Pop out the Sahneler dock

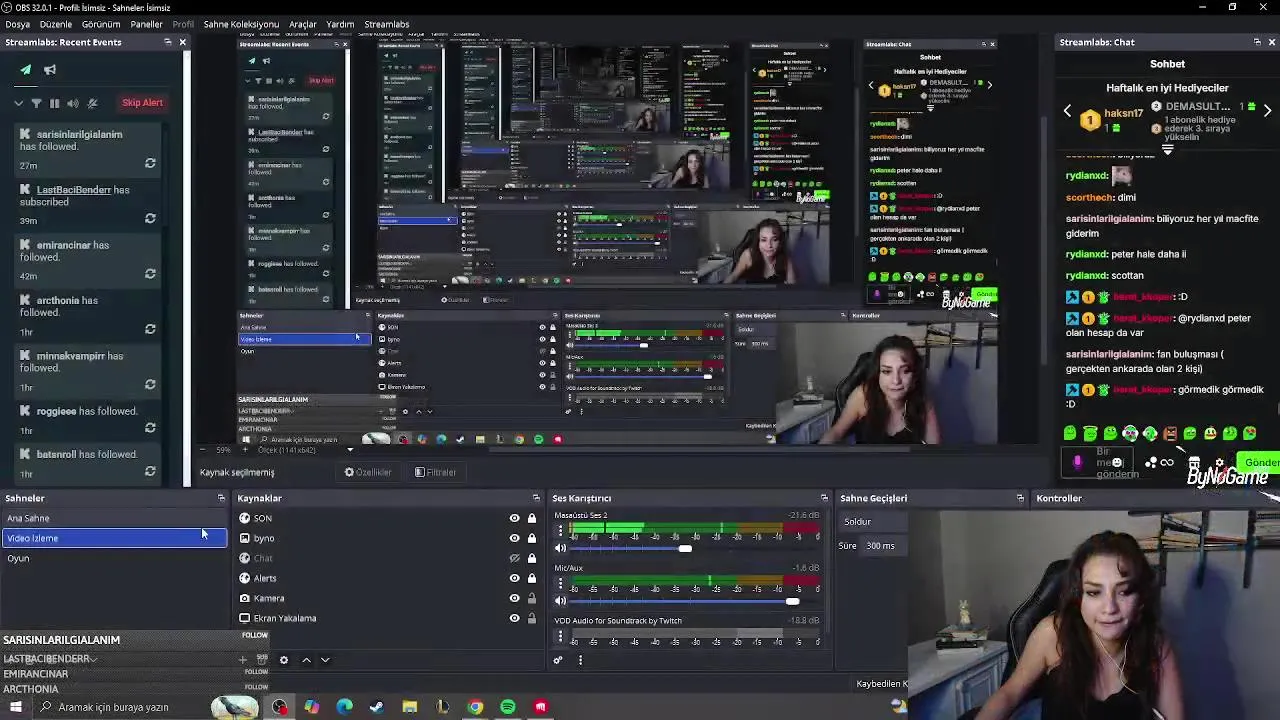click(221, 498)
